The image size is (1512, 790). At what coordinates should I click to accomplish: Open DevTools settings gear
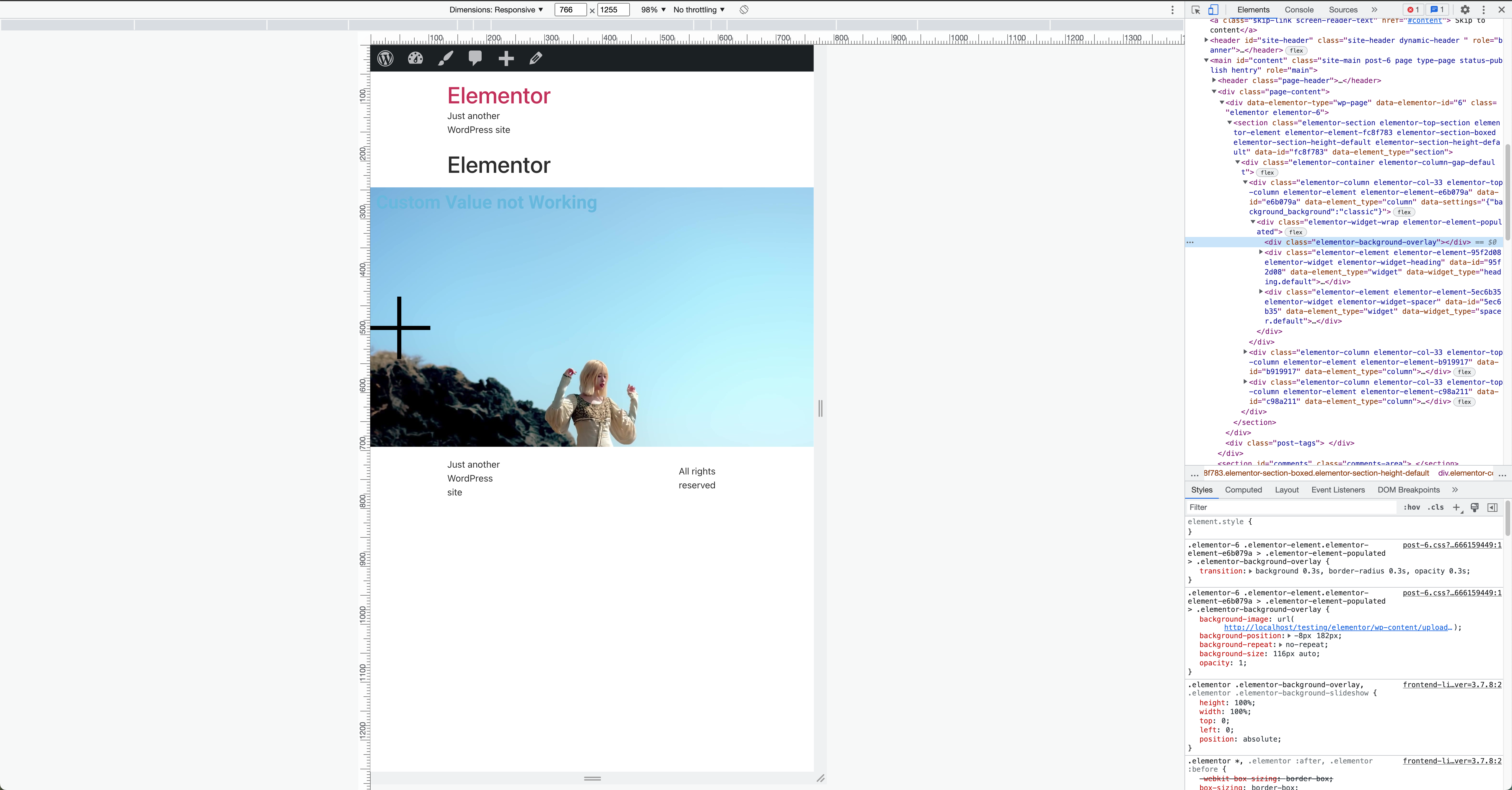pos(1465,9)
